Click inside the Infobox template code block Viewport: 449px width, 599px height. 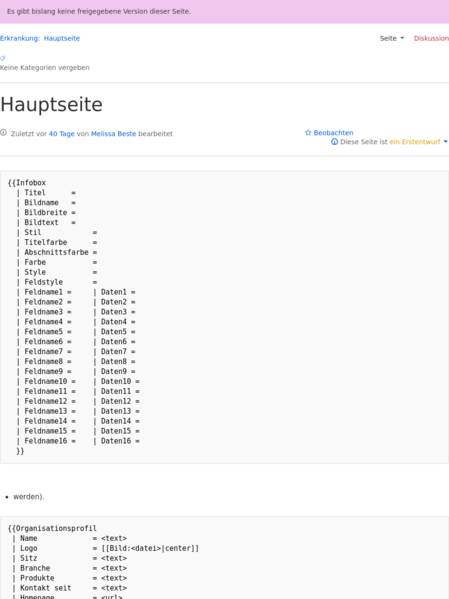pyautogui.click(x=224, y=317)
